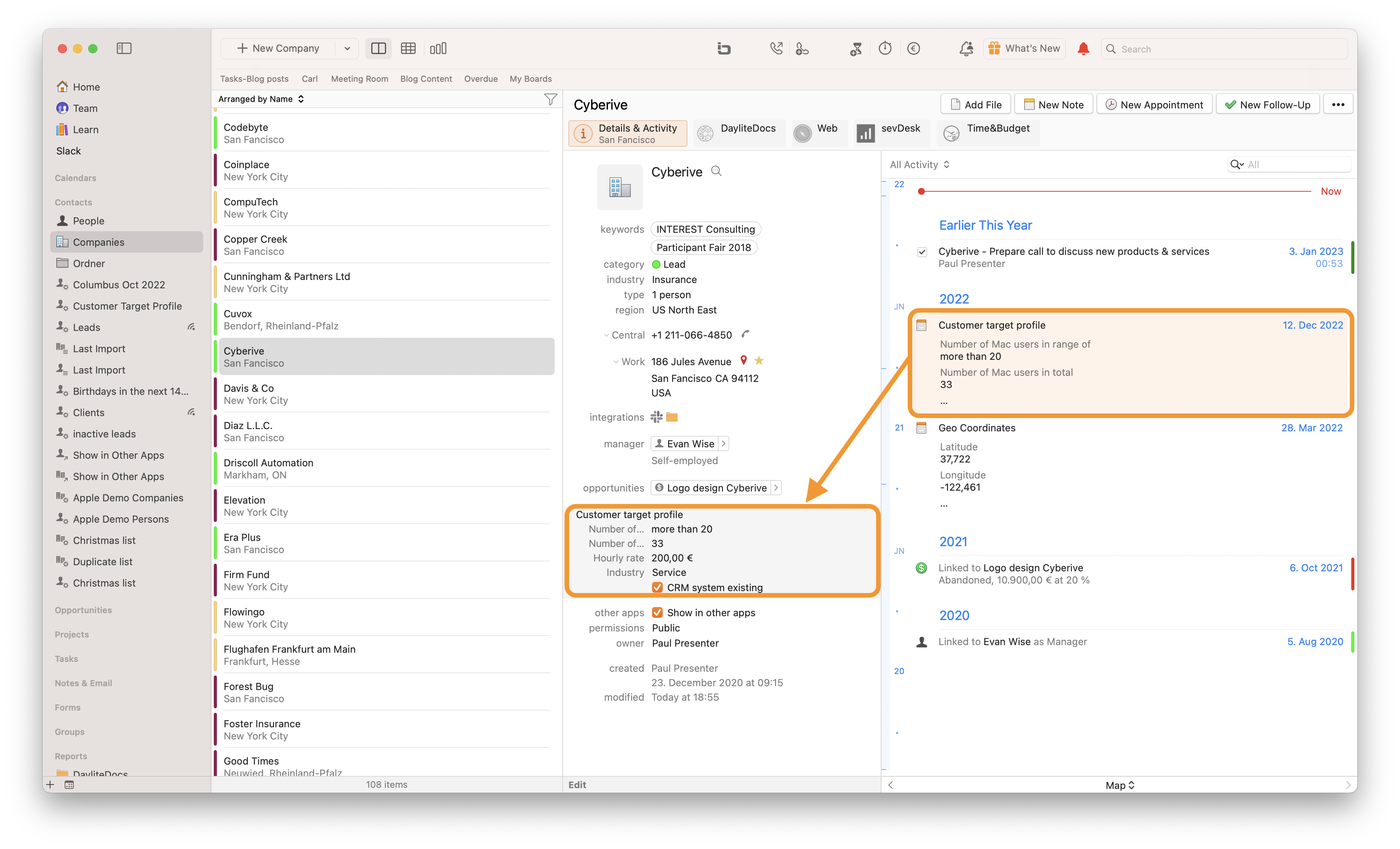This screenshot has height=849, width=1400.
Task: Open the activity search filter dropdown
Action: [x=1237, y=165]
